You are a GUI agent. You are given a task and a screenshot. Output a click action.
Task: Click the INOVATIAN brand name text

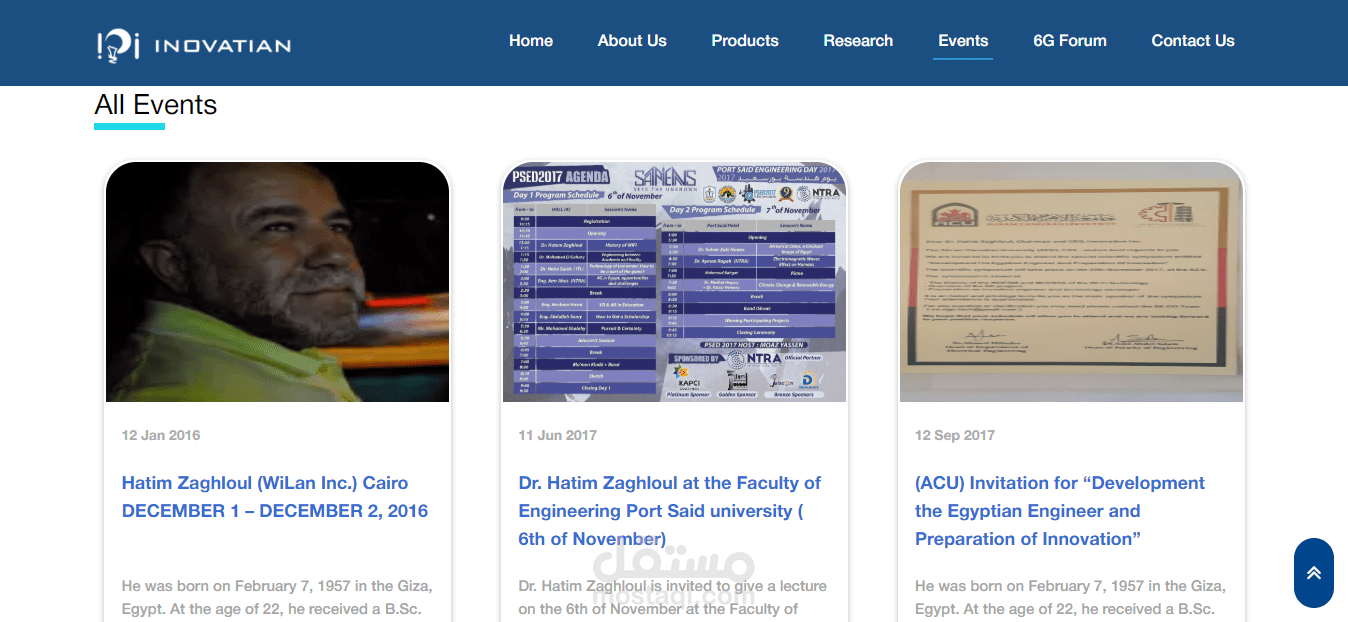pos(223,45)
